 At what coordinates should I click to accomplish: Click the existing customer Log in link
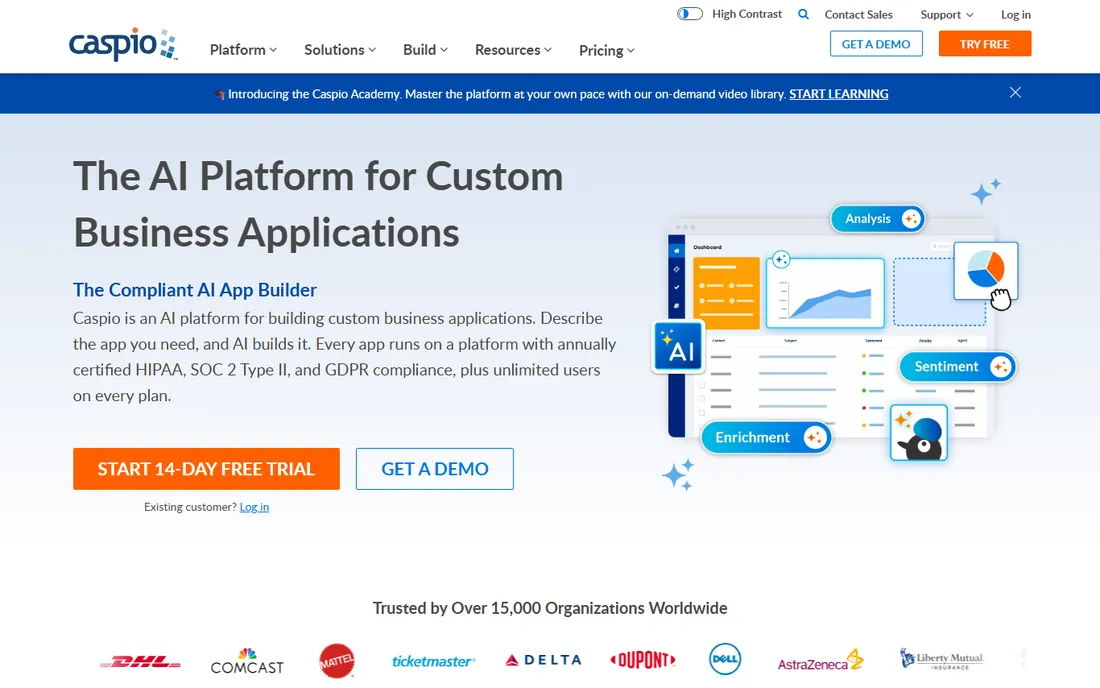click(254, 507)
